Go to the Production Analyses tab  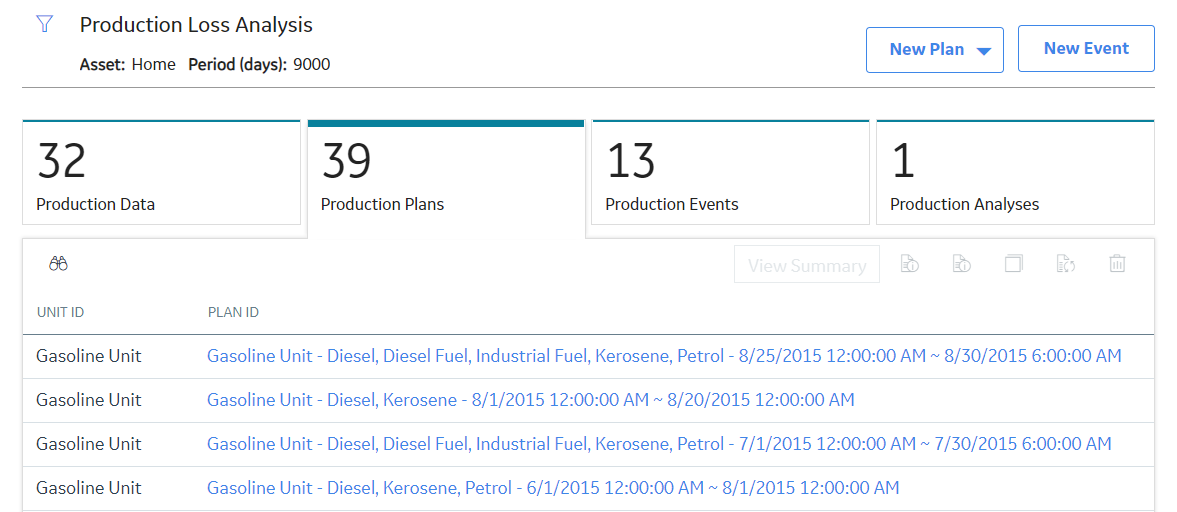pos(1015,172)
